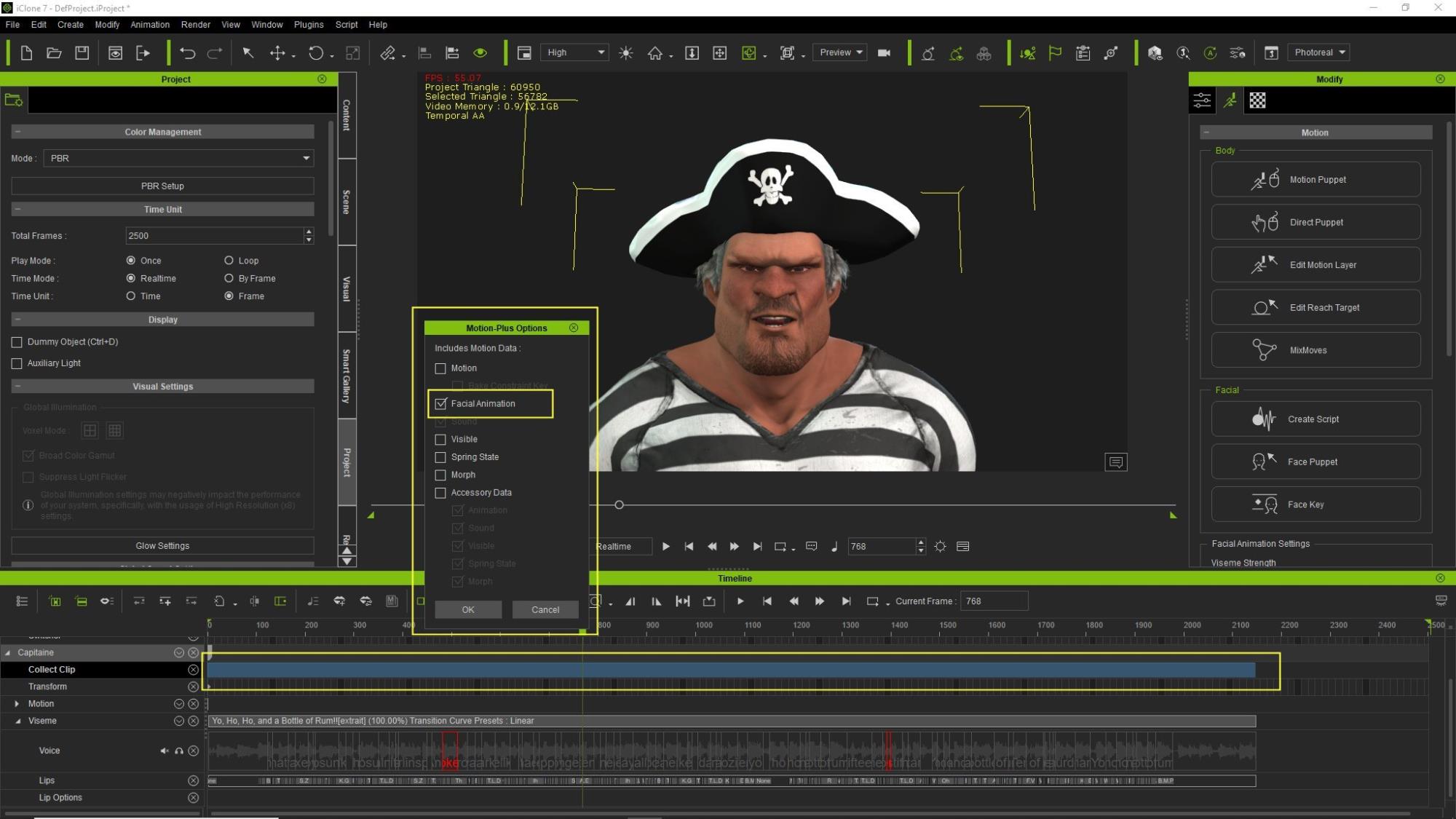Click the sun light icon in toolbar
1456x819 pixels.
pyautogui.click(x=626, y=52)
